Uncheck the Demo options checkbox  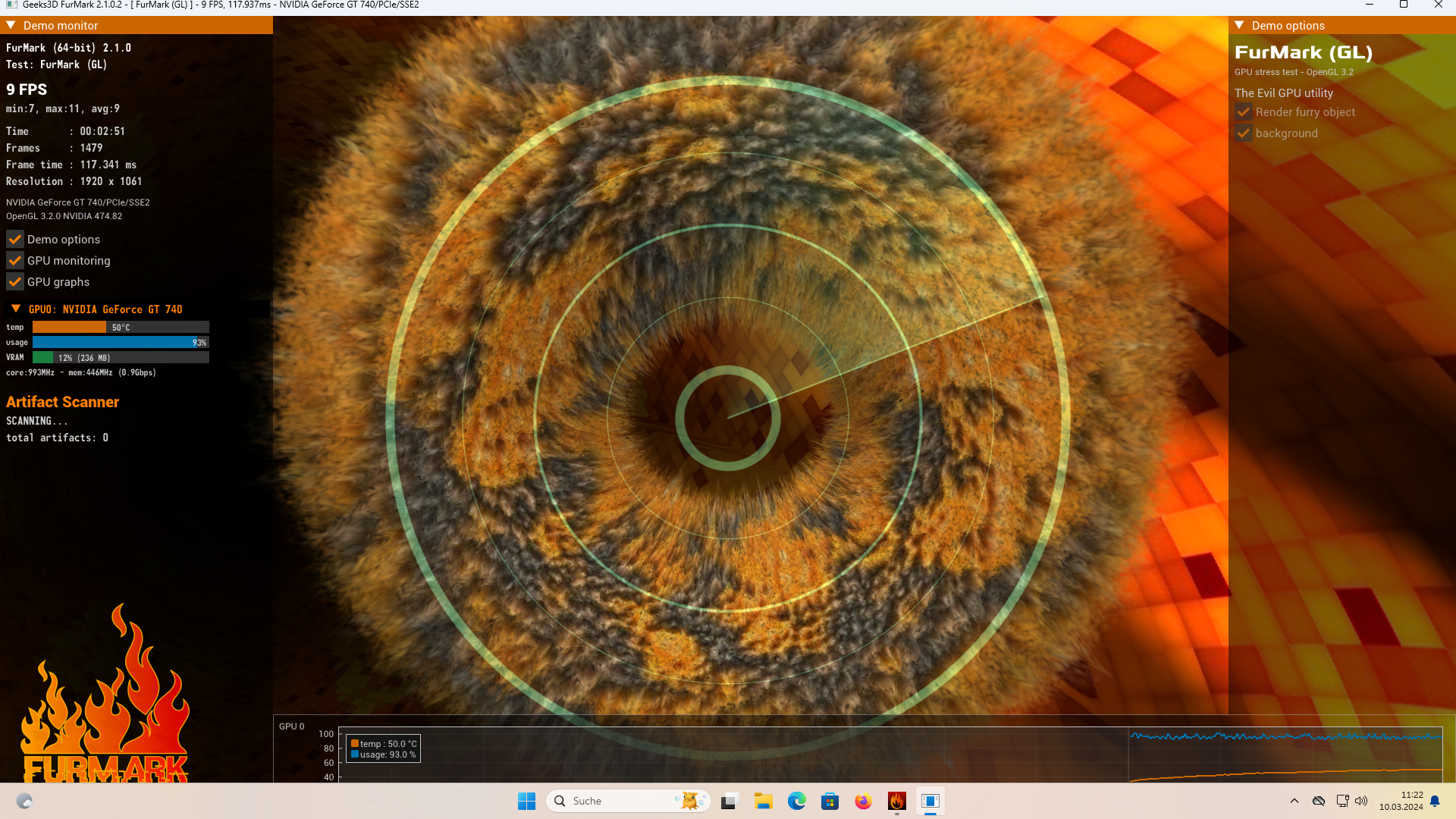[15, 240]
